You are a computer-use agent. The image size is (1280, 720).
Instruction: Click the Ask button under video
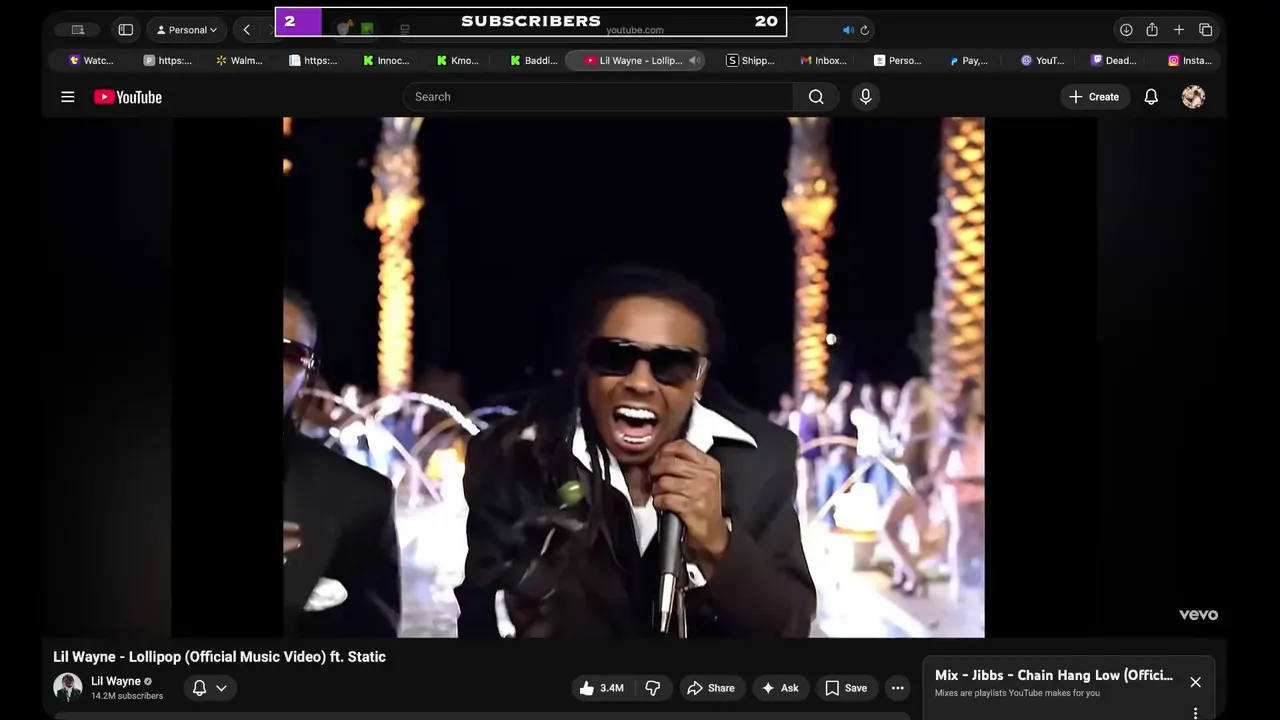coord(780,688)
